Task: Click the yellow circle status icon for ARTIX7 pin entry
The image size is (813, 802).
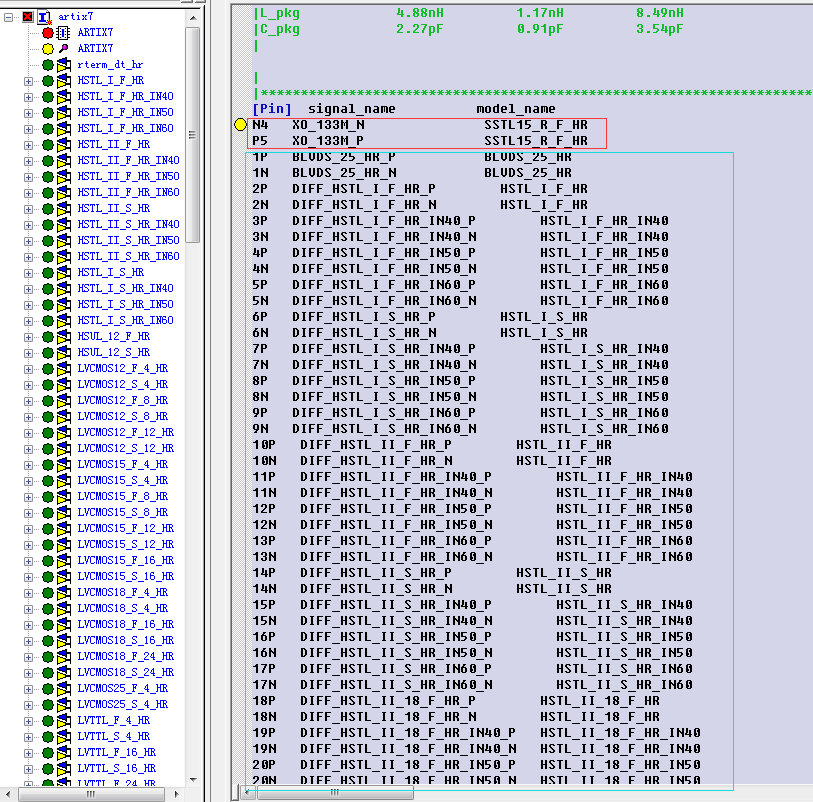Action: (x=48, y=49)
